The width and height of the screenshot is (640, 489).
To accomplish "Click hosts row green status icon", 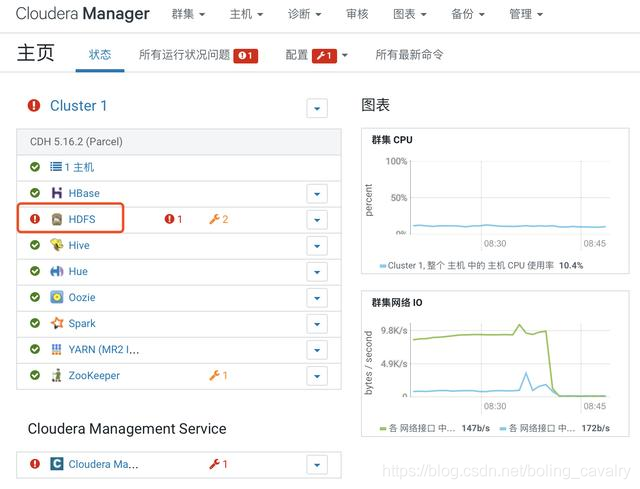I will coord(35,167).
